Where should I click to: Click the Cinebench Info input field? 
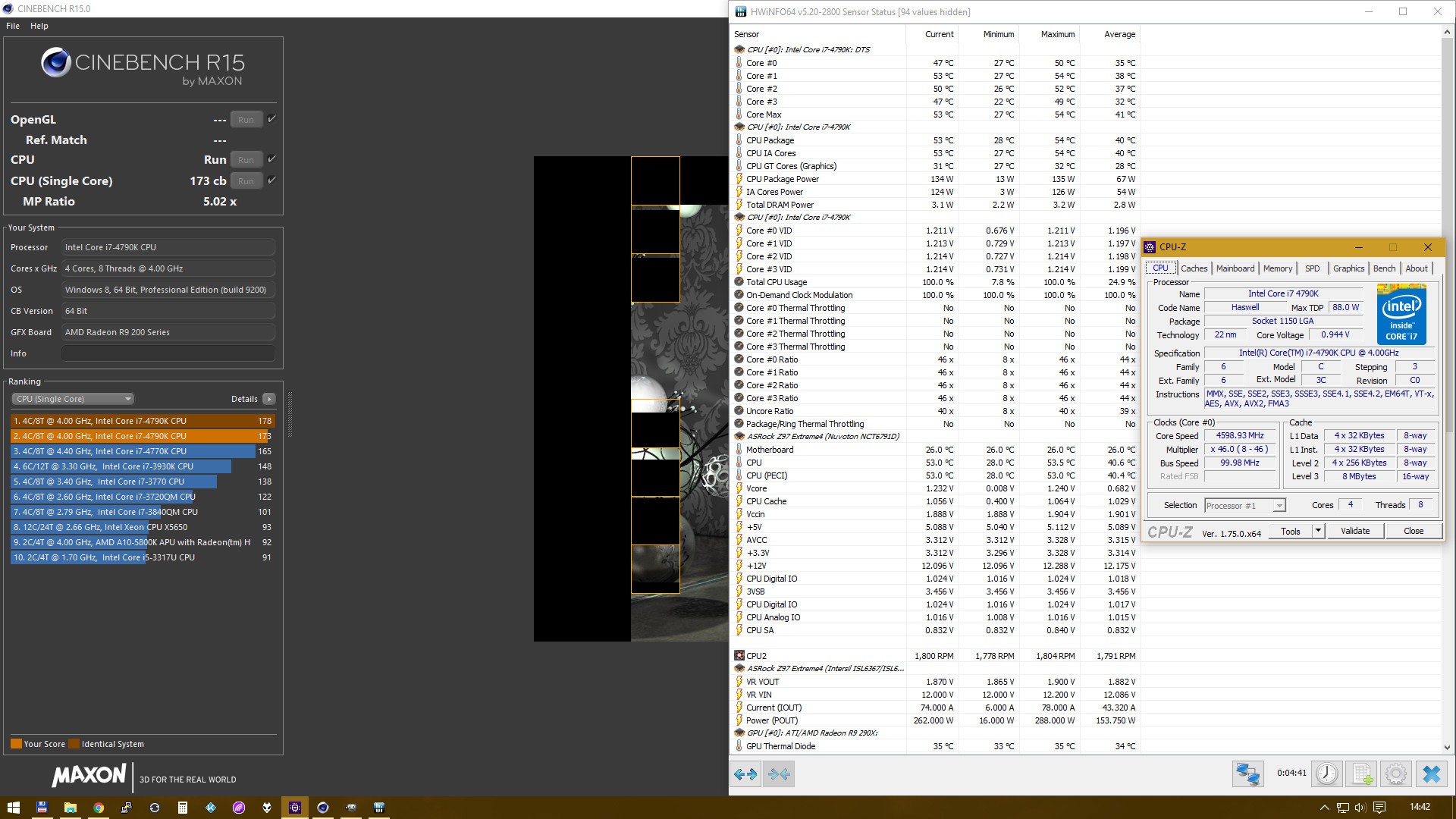click(168, 353)
